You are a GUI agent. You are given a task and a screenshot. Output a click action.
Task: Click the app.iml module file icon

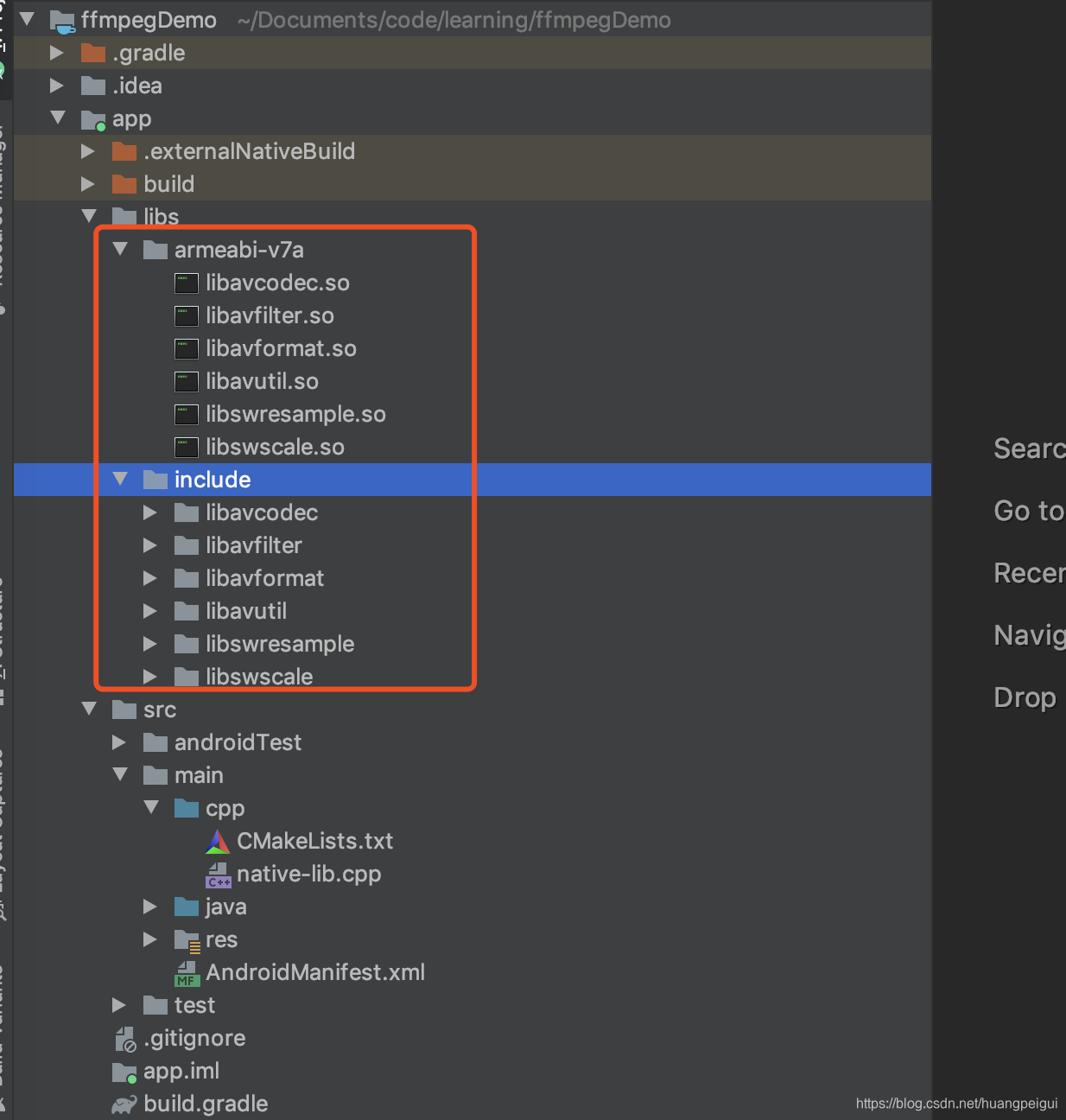point(126,1071)
